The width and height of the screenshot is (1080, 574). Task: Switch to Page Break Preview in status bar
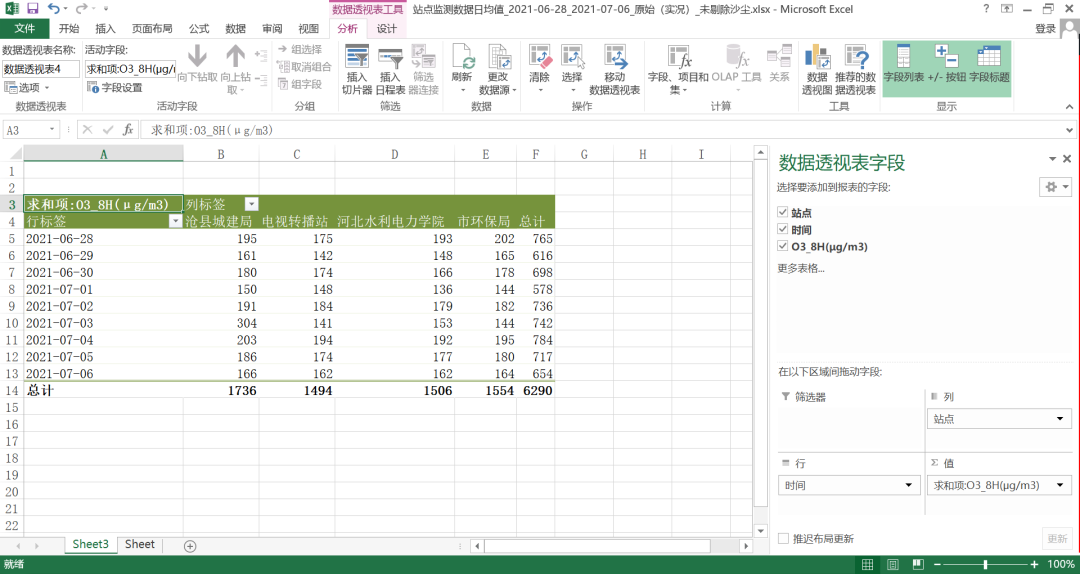917,564
